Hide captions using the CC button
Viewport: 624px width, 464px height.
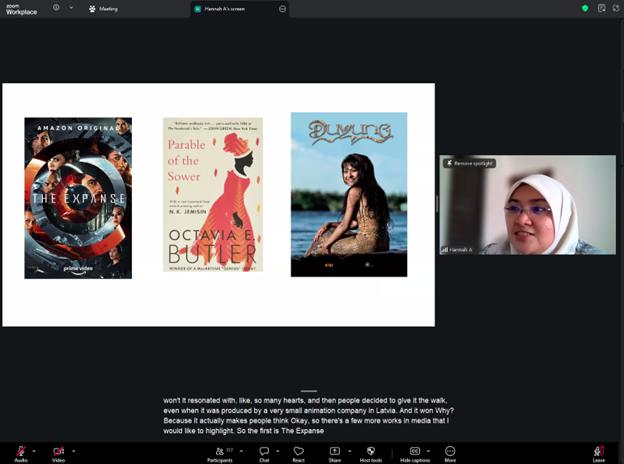point(415,451)
